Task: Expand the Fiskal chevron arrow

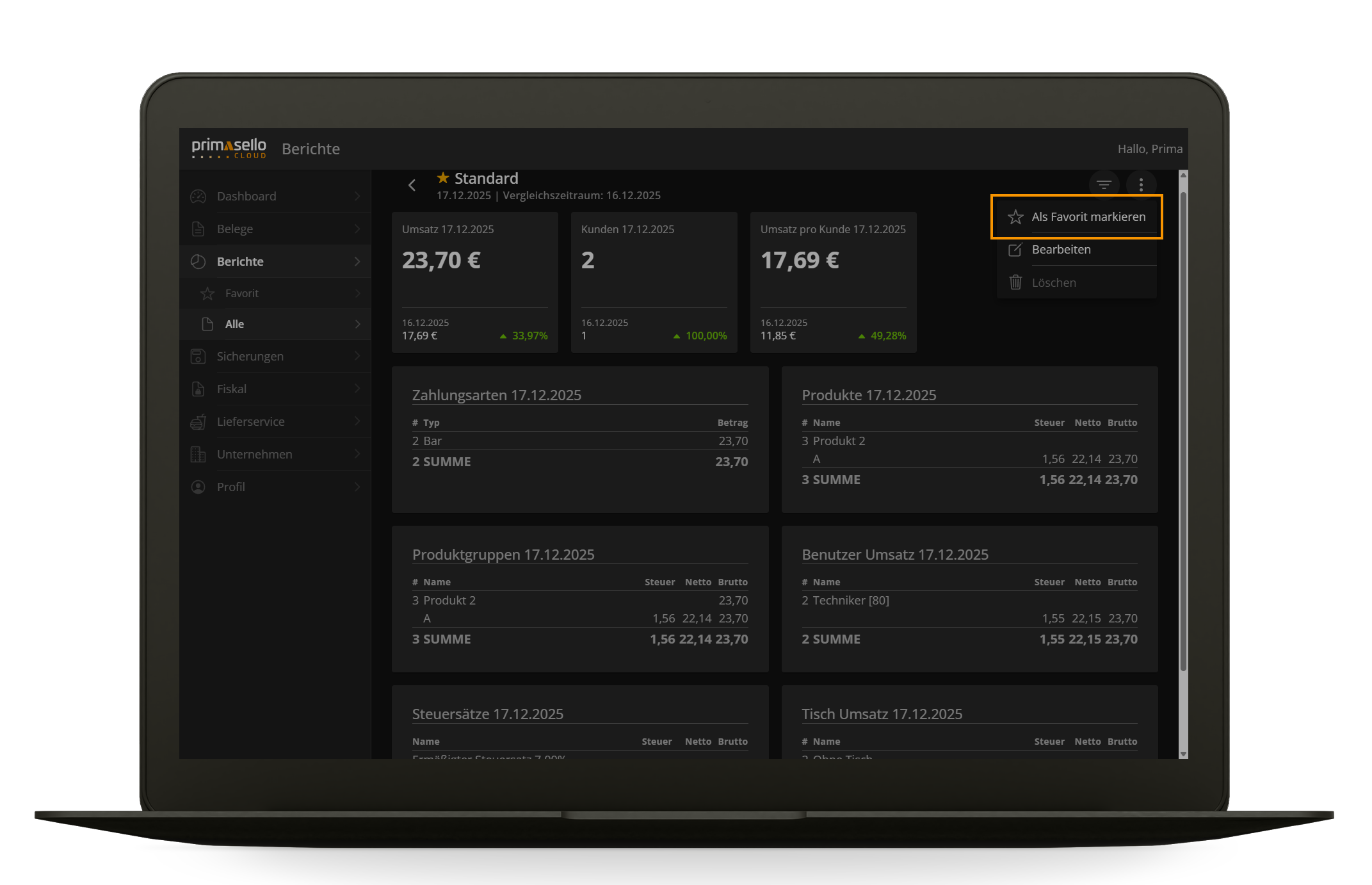Action: pos(357,389)
